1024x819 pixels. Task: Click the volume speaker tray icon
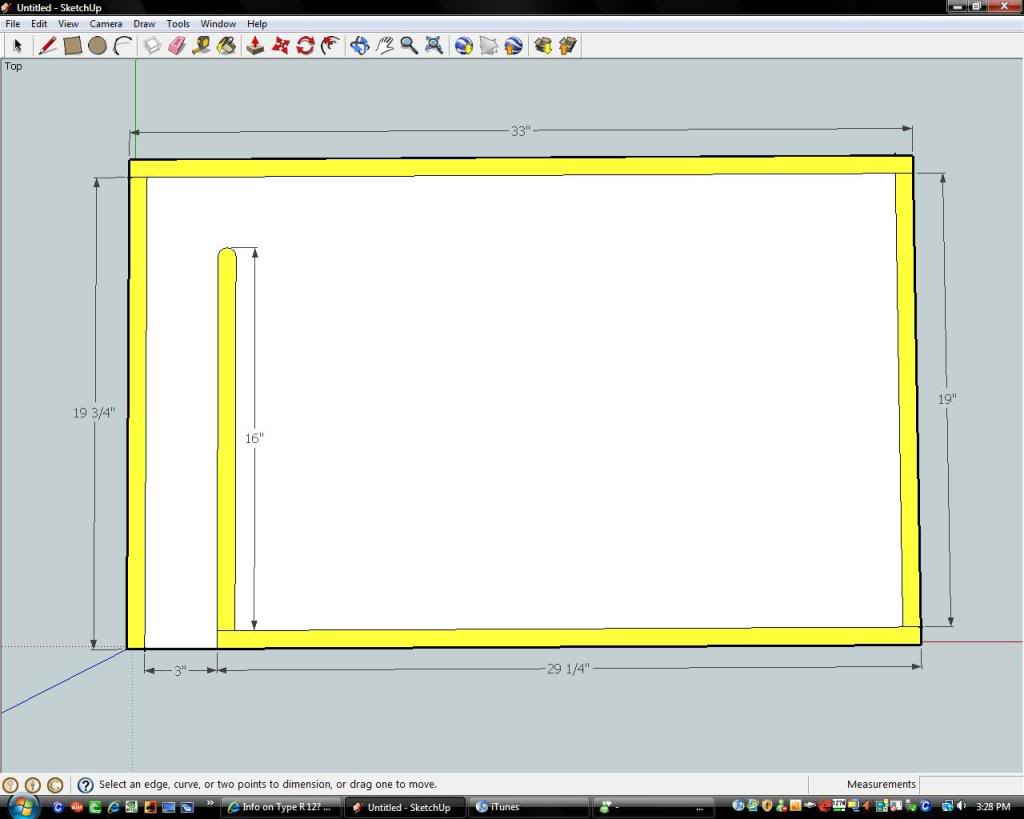pyautogui.click(x=961, y=807)
